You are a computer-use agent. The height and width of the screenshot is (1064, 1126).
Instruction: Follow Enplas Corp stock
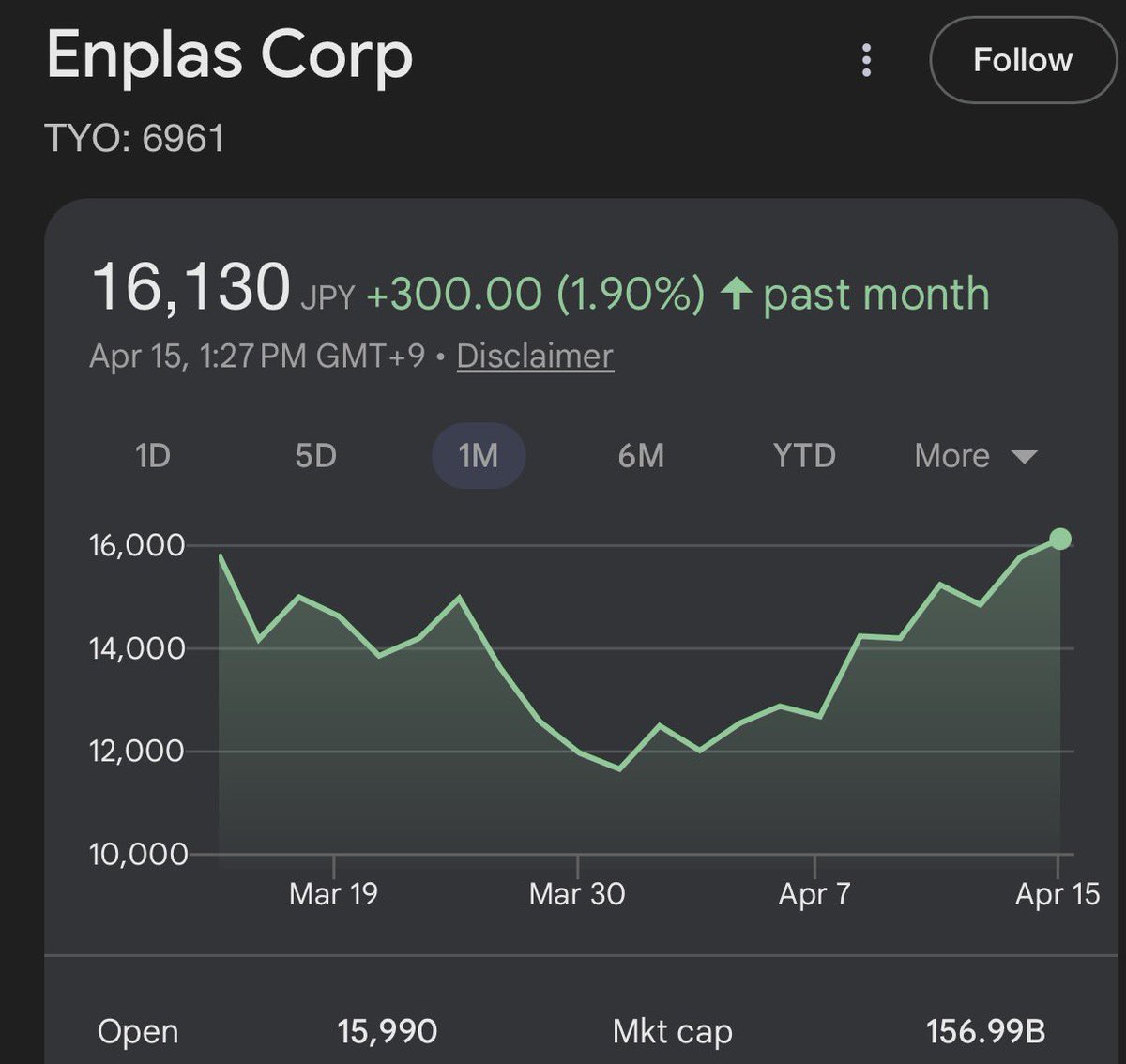point(1022,61)
